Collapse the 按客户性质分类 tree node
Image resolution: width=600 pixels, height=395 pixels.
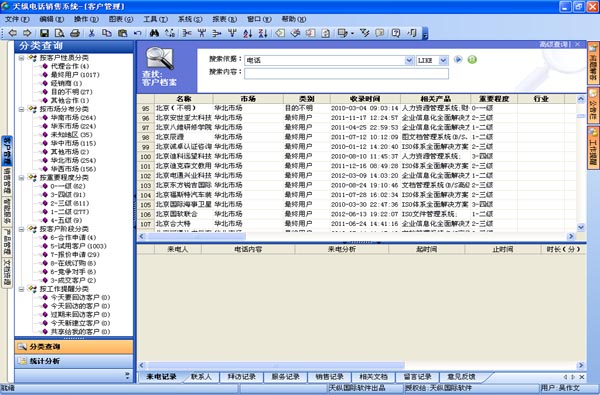click(x=21, y=58)
